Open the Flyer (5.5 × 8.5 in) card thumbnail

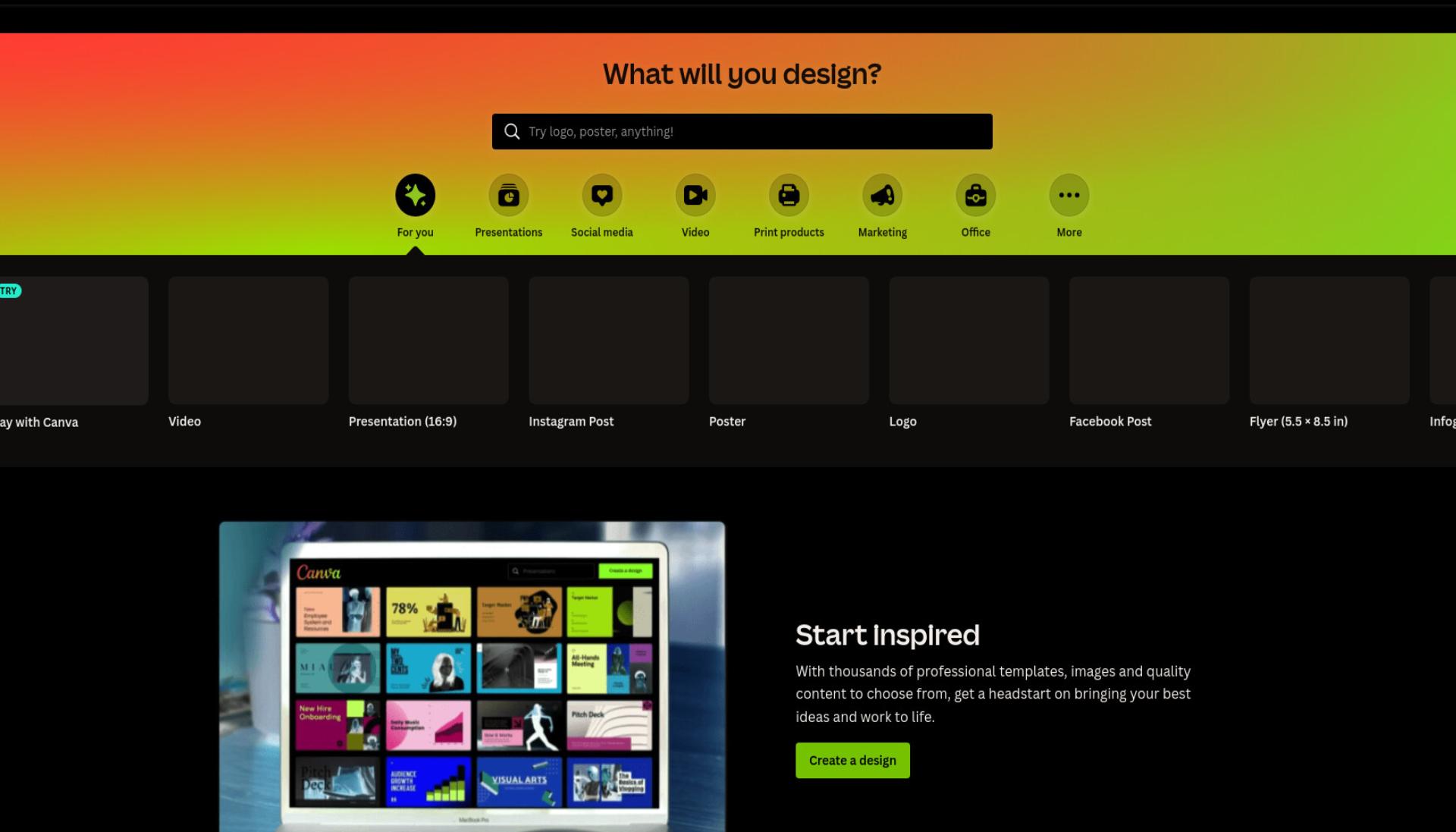point(1329,340)
